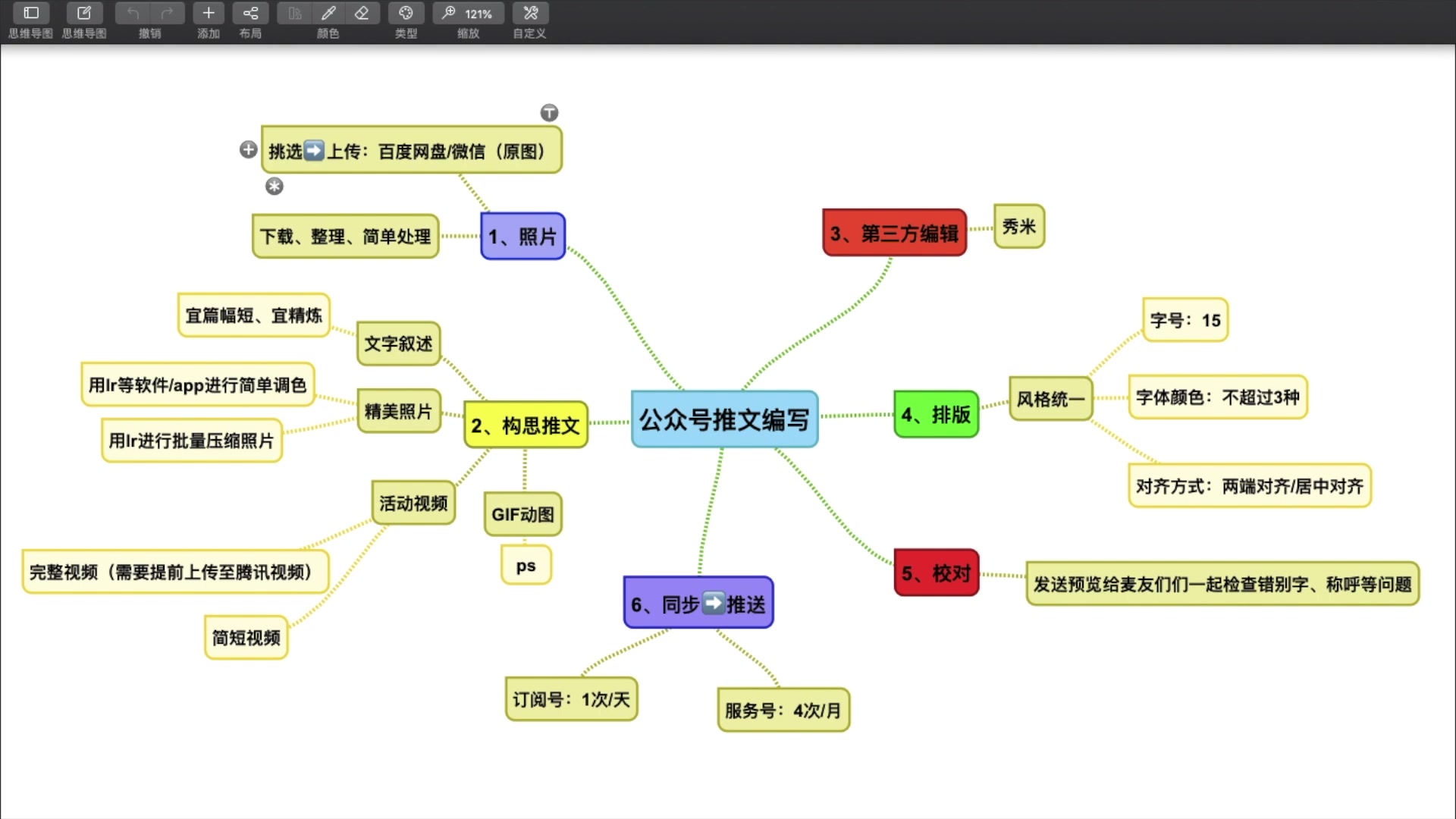Click the plus (+) button on 照片 node
The image size is (1456, 819).
tap(248, 149)
